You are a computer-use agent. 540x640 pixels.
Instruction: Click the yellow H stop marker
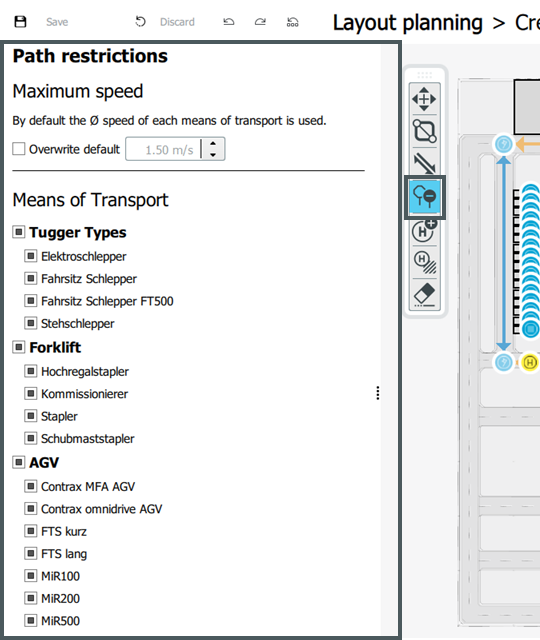[x=529, y=362]
